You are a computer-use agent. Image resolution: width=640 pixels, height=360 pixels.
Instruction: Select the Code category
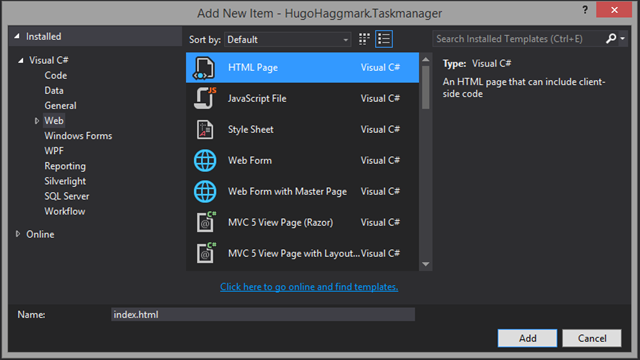56,76
